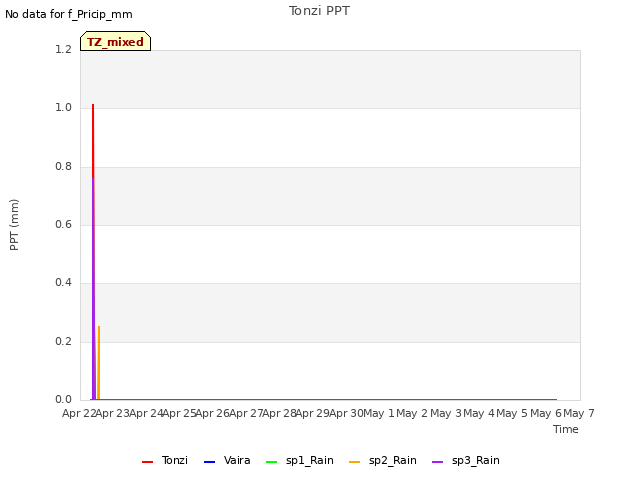Click the Apr 22 x-axis tick label

(x=79, y=413)
